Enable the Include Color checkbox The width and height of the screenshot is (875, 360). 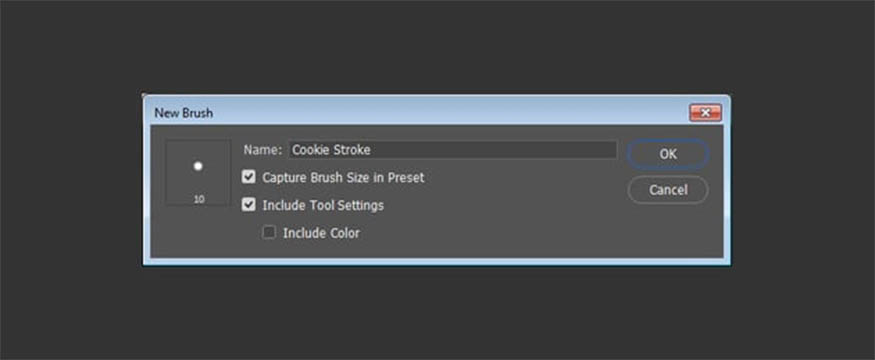click(269, 233)
